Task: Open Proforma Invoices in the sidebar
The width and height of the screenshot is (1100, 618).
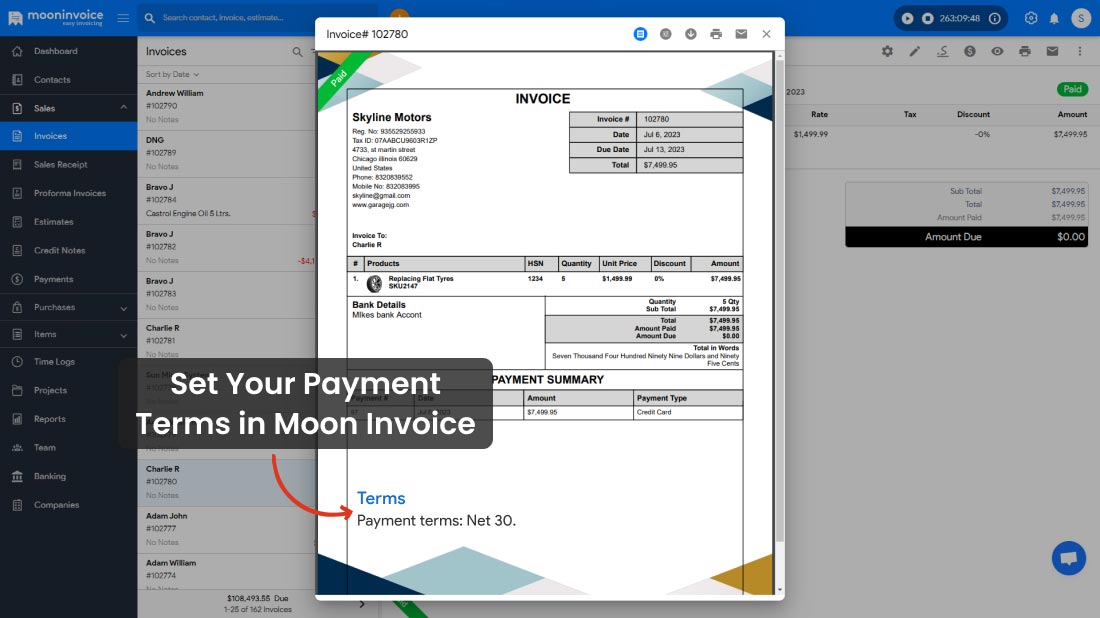Action: [x=68, y=194]
